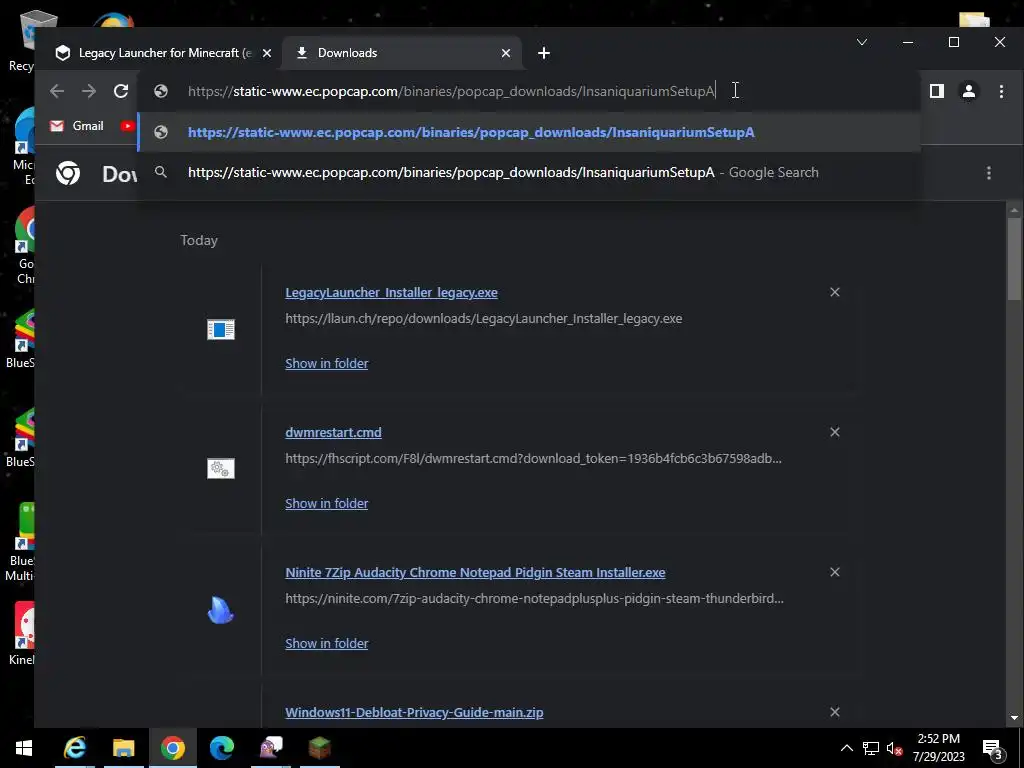
Task: Open Chrome side panel icon
Action: [936, 91]
